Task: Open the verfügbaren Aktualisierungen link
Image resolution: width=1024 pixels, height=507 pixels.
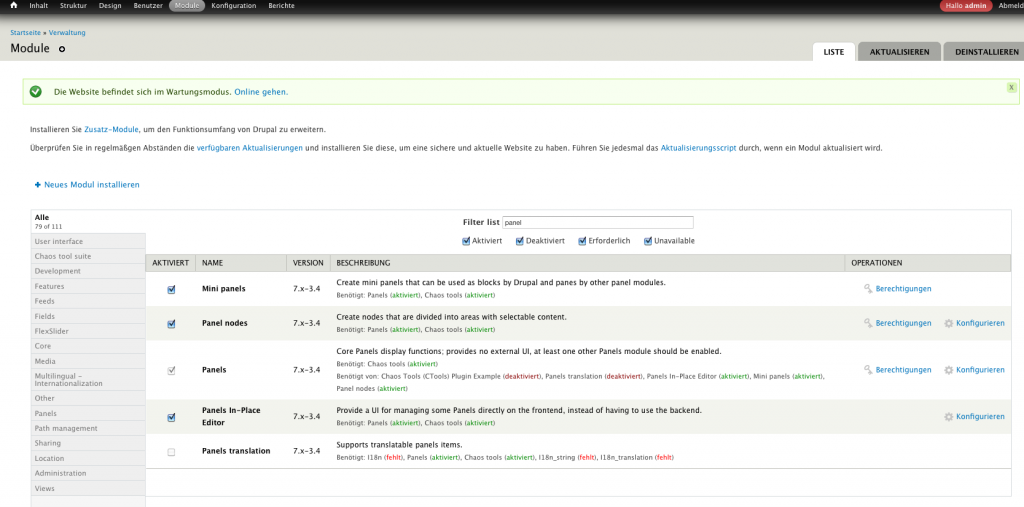Action: pyautogui.click(x=253, y=148)
